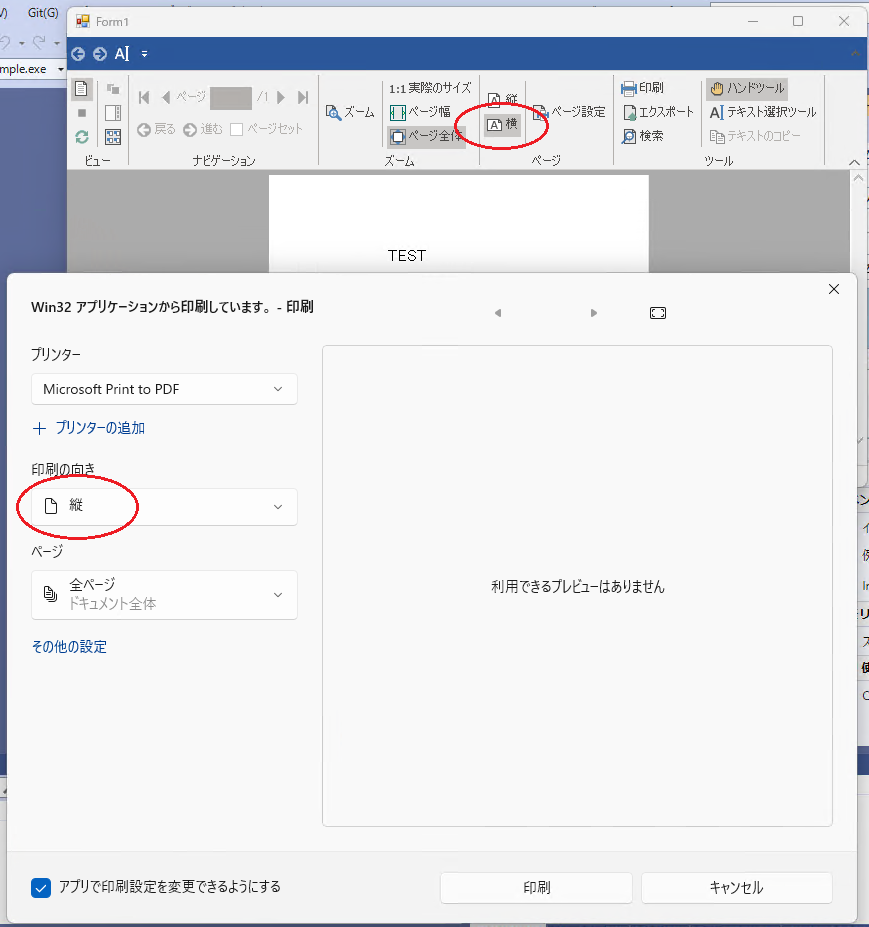Viewport: 869px width, 927px height.
Task: Select the テキスト選択ツール text selection tool
Action: (763, 112)
